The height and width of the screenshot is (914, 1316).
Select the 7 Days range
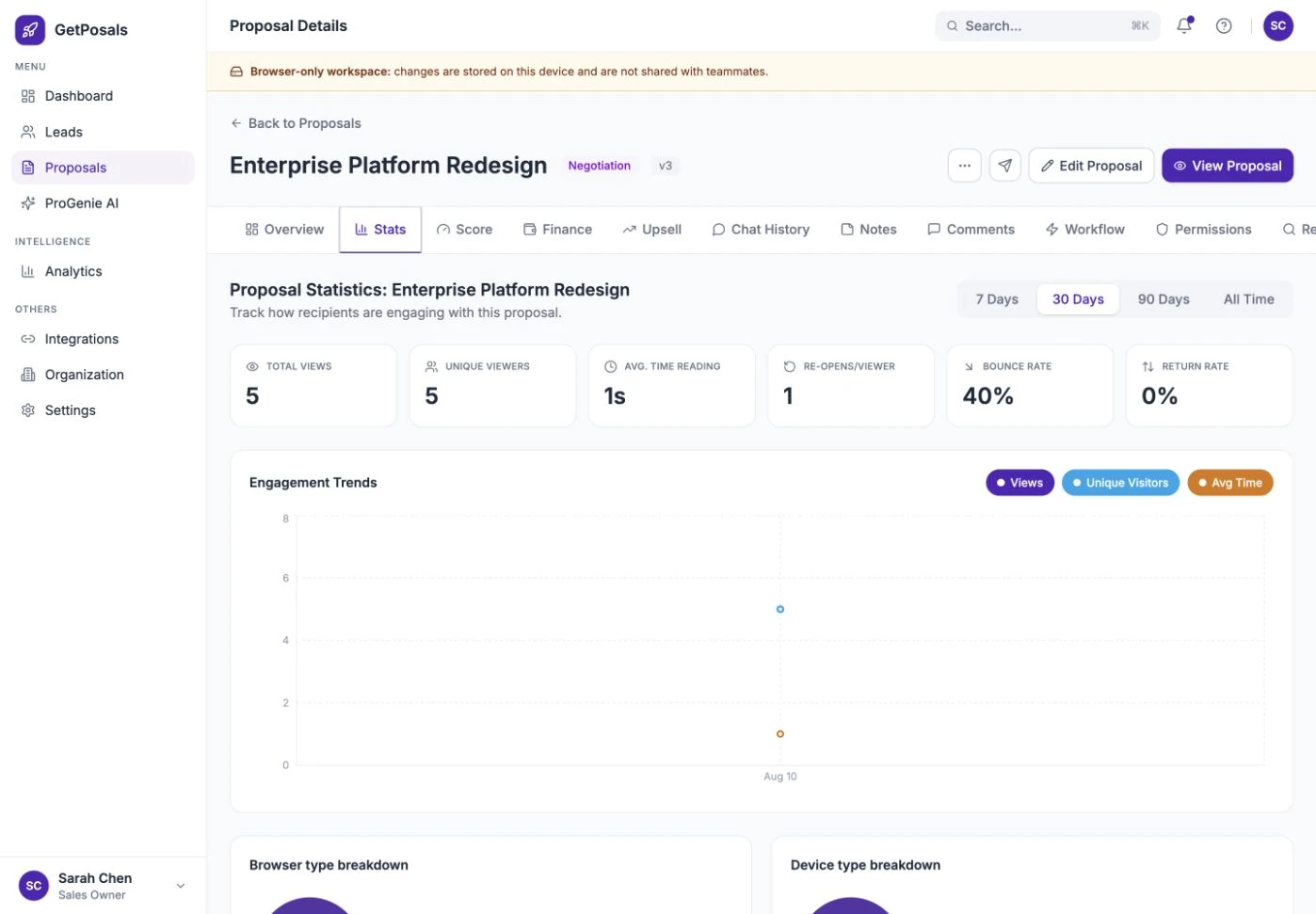[x=997, y=299]
